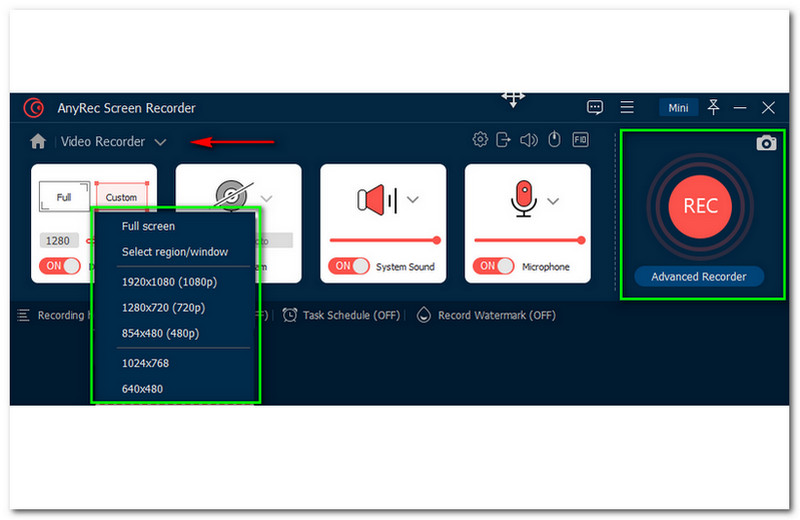Click the Recording history list icon

(x=23, y=315)
